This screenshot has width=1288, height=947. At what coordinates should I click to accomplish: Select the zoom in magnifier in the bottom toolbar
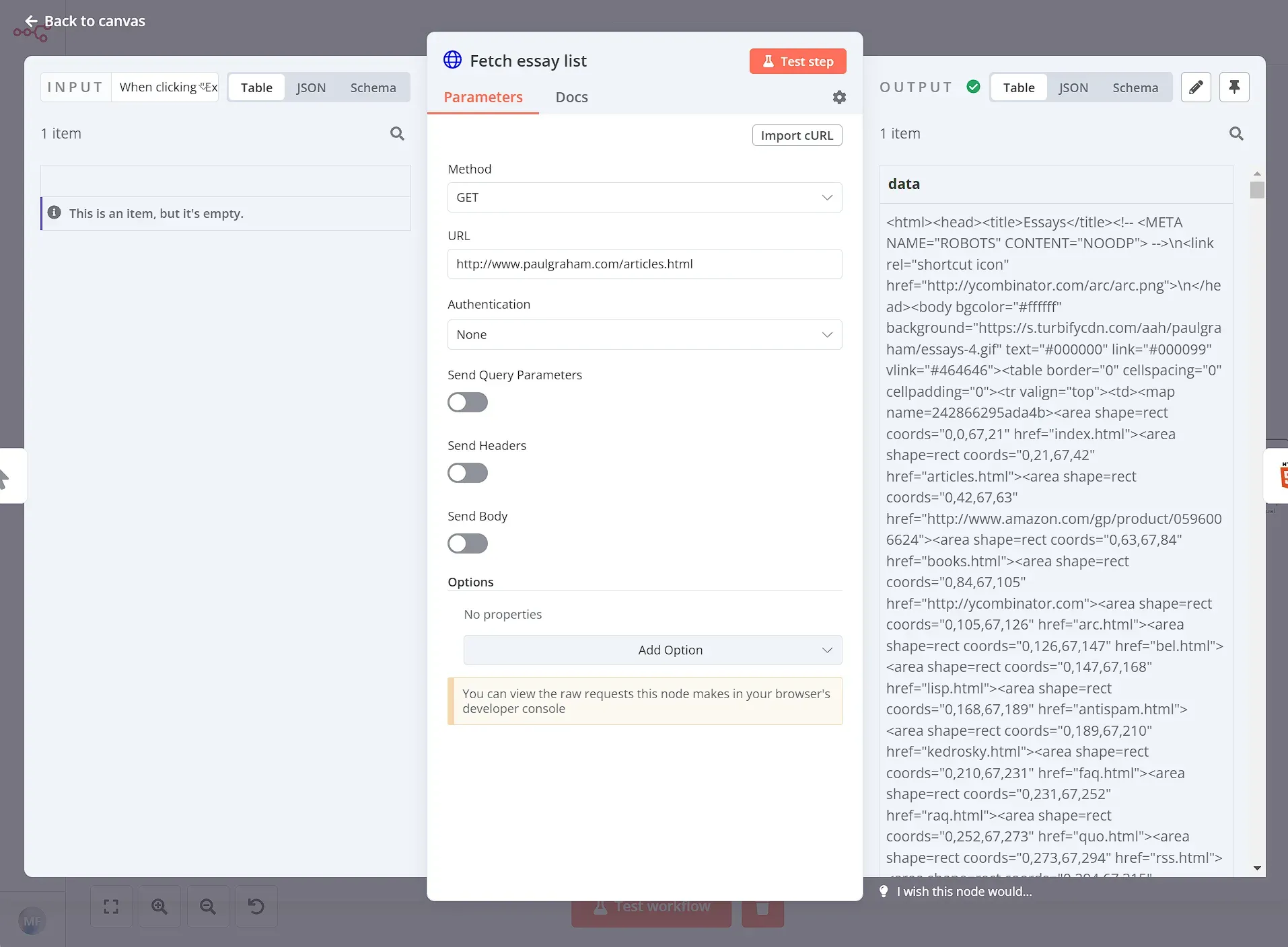click(x=159, y=906)
